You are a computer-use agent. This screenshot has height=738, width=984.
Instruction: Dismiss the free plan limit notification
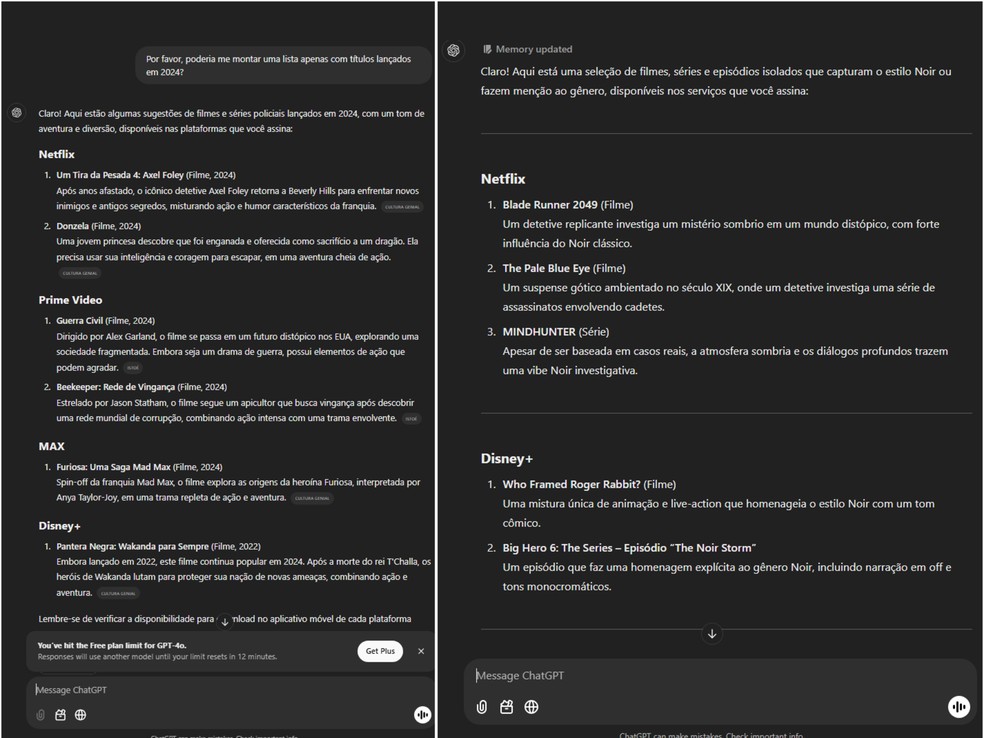click(421, 651)
